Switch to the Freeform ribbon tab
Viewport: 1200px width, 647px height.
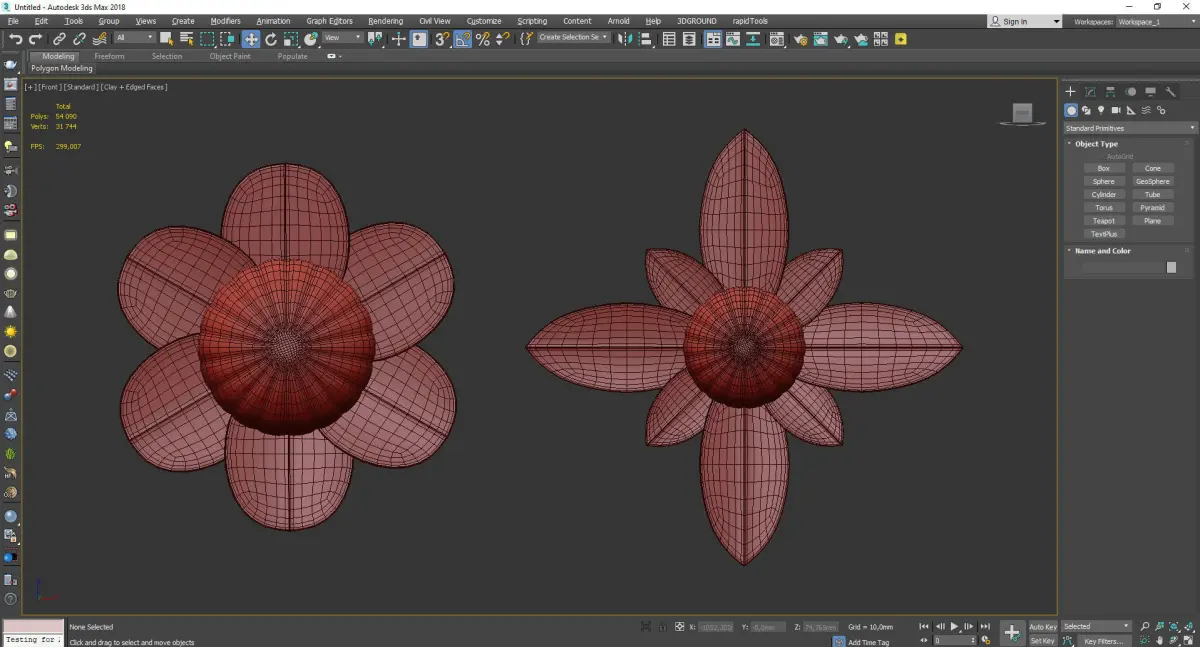pos(109,56)
